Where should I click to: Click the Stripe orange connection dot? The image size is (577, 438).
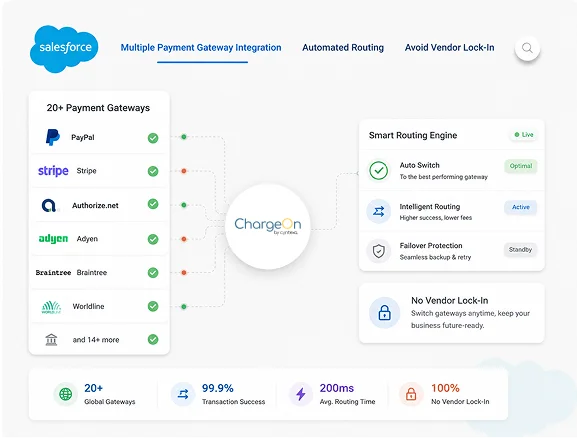point(184,171)
